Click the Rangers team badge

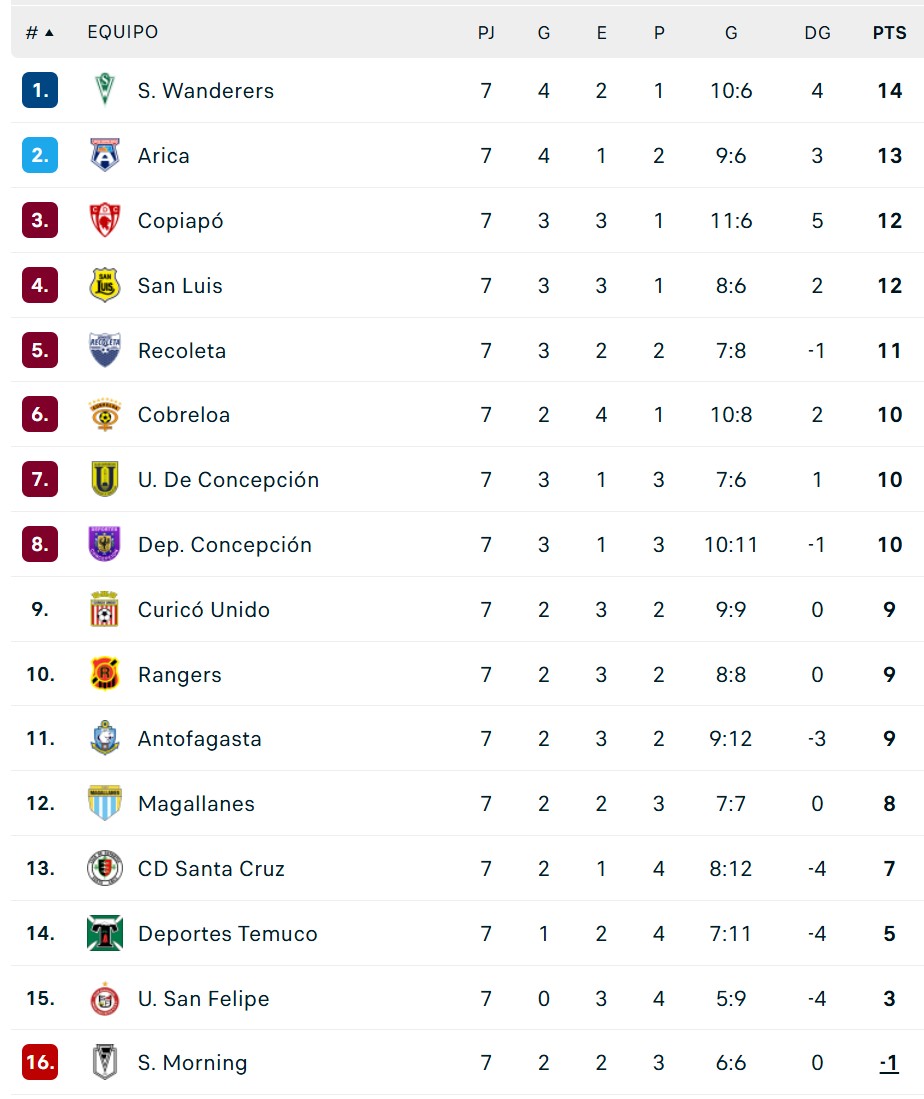pyautogui.click(x=105, y=675)
